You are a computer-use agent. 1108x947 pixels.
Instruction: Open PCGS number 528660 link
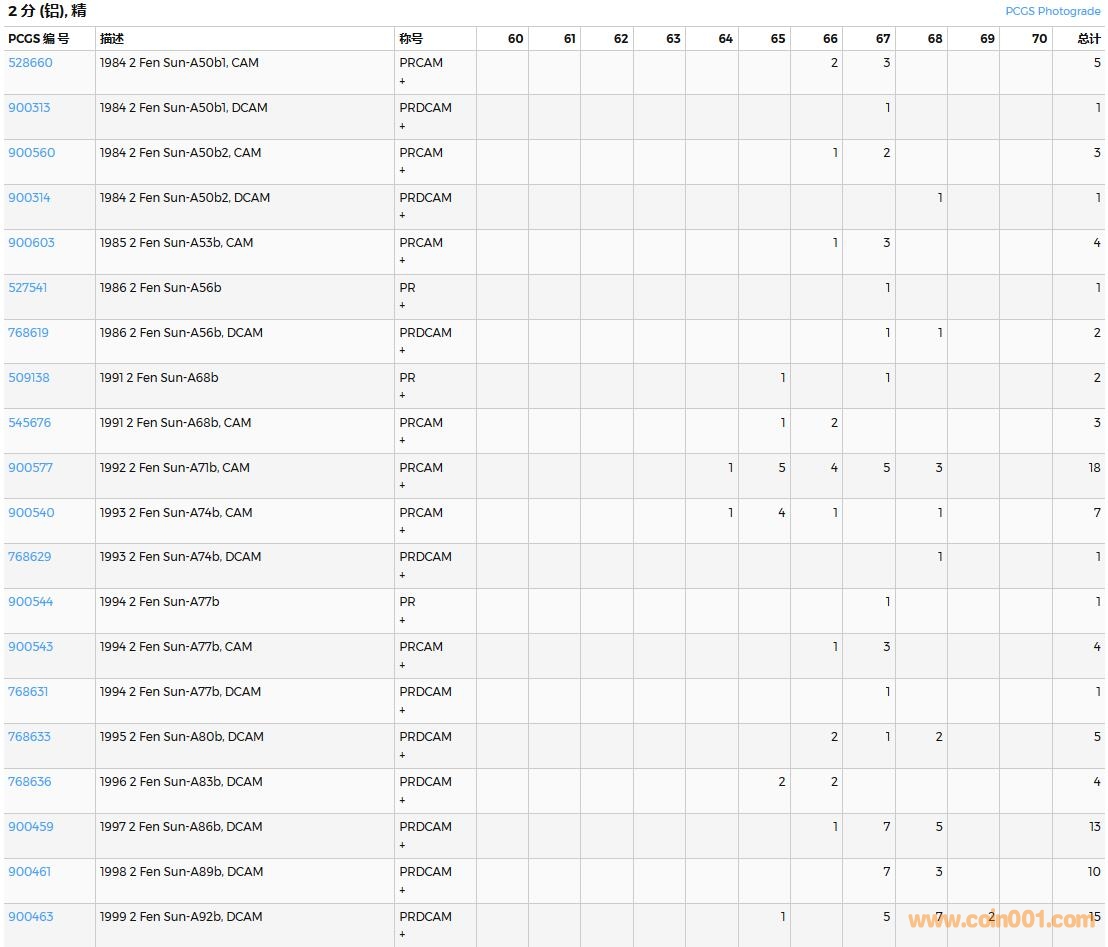(x=30, y=63)
